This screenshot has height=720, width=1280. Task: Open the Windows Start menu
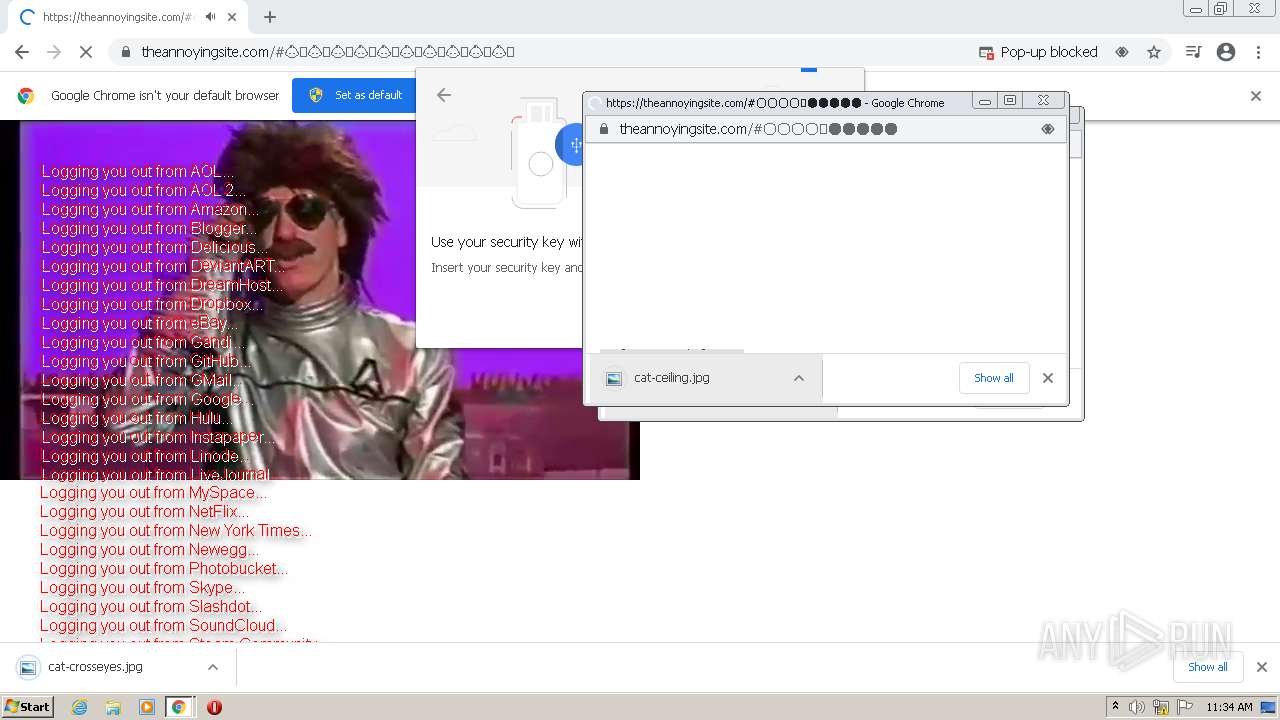coord(28,707)
